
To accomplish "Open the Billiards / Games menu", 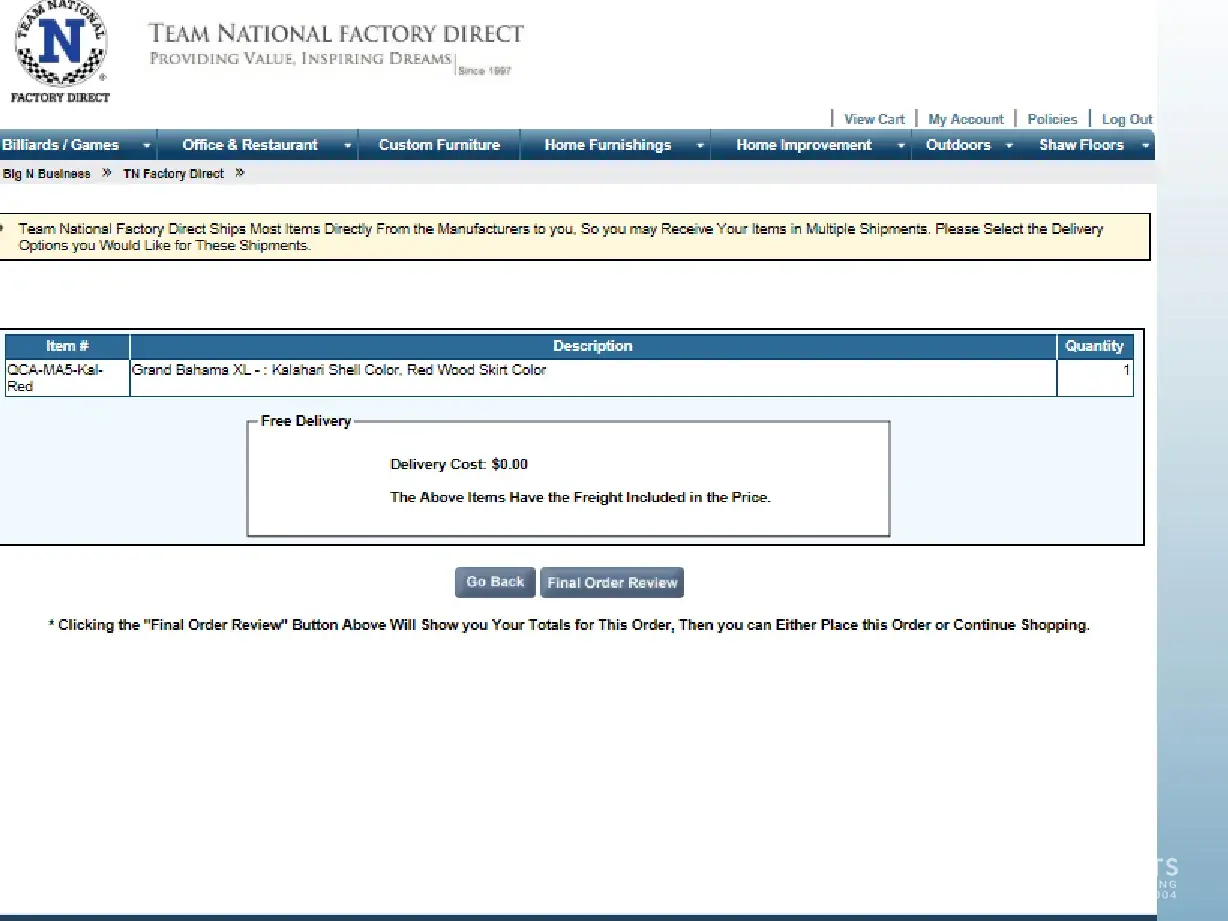I will click(x=61, y=145).
